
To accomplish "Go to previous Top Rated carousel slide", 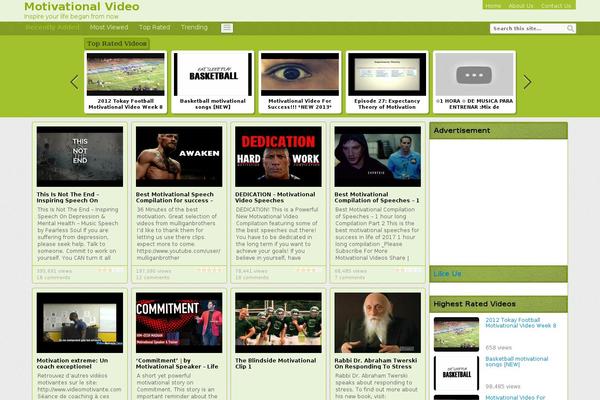I will (x=74, y=82).
